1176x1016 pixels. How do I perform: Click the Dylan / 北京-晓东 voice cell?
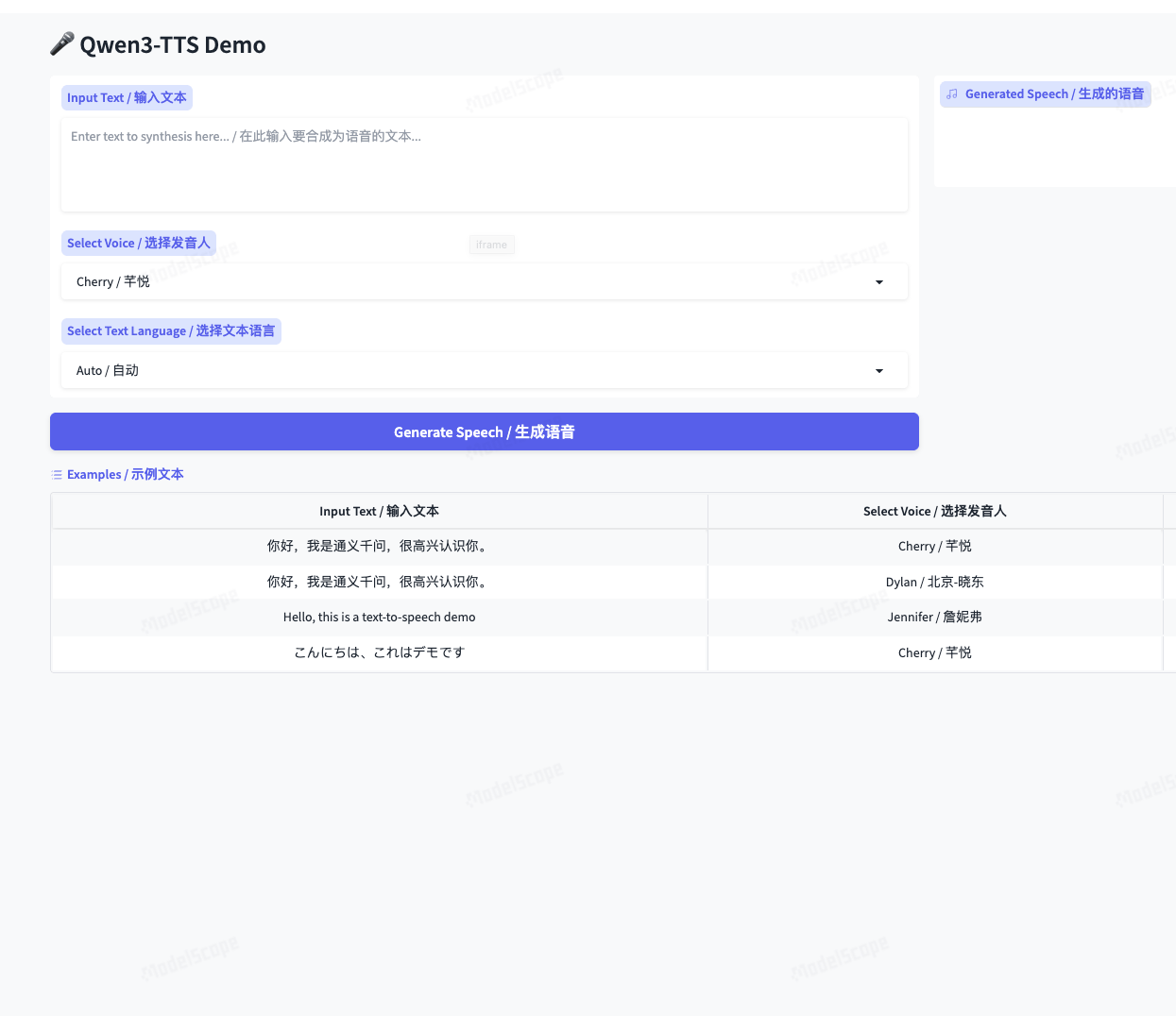(935, 582)
